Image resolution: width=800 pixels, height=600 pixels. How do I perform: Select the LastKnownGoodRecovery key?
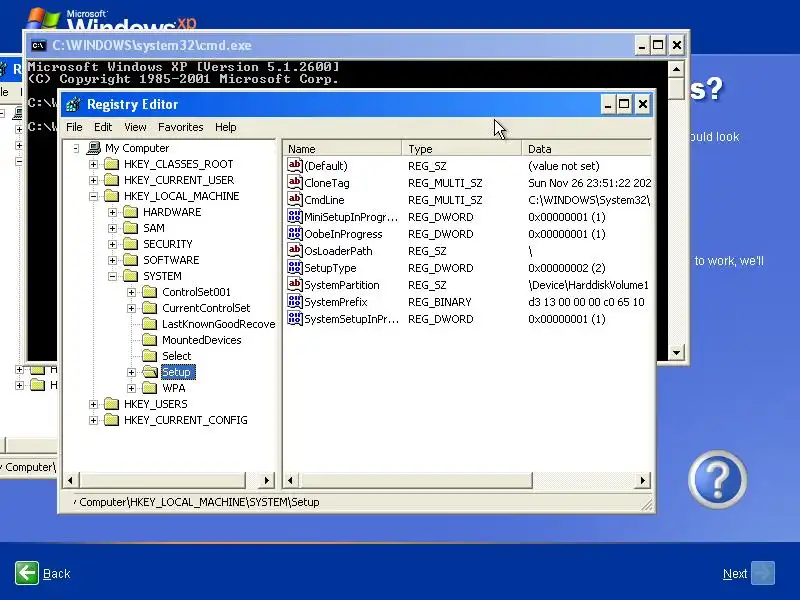pos(218,324)
